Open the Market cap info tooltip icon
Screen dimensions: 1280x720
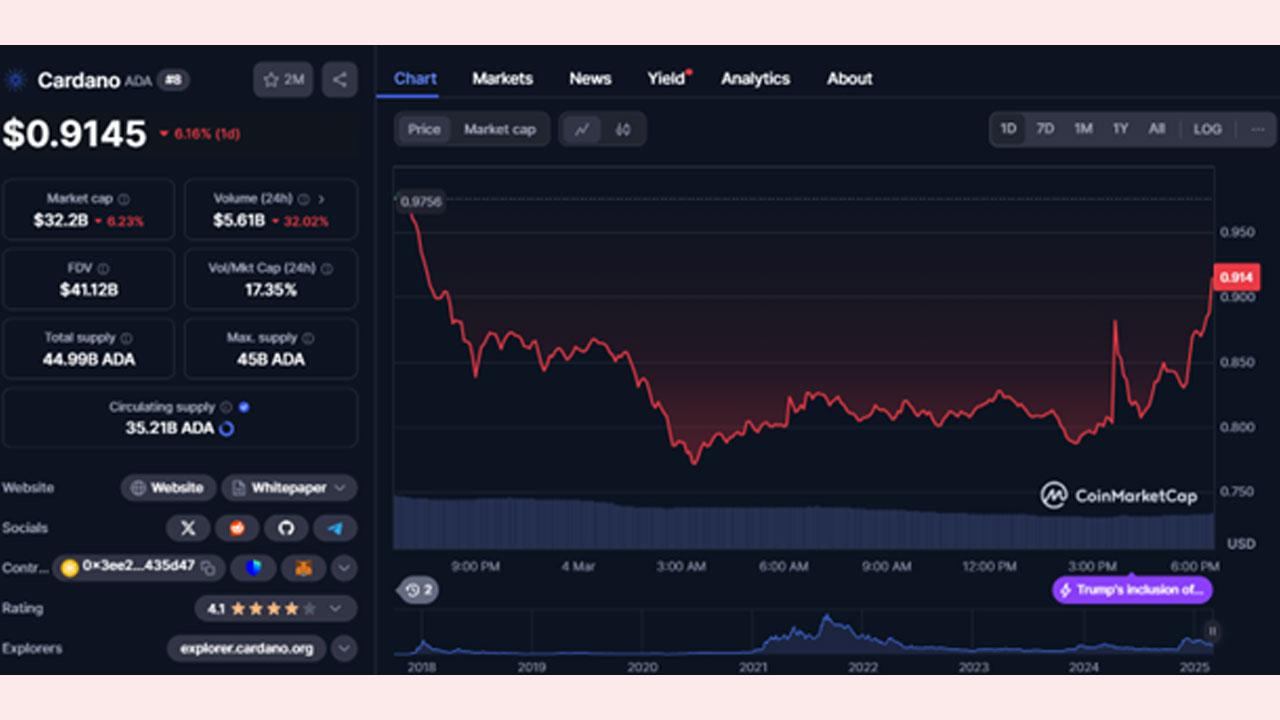pos(124,199)
